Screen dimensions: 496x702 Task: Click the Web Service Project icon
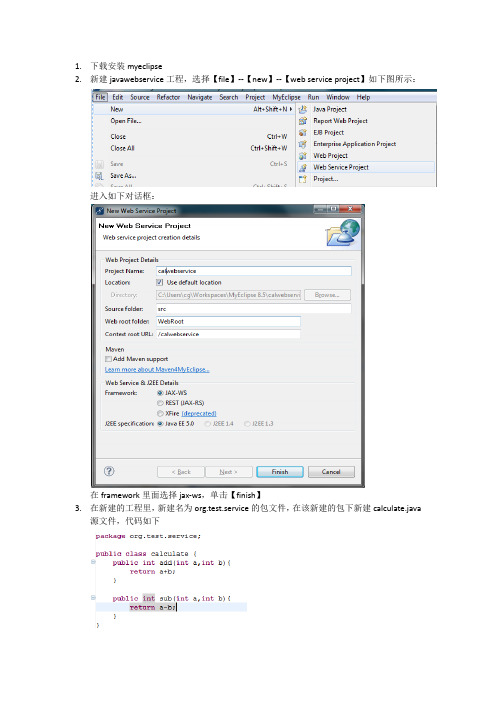tap(303, 167)
